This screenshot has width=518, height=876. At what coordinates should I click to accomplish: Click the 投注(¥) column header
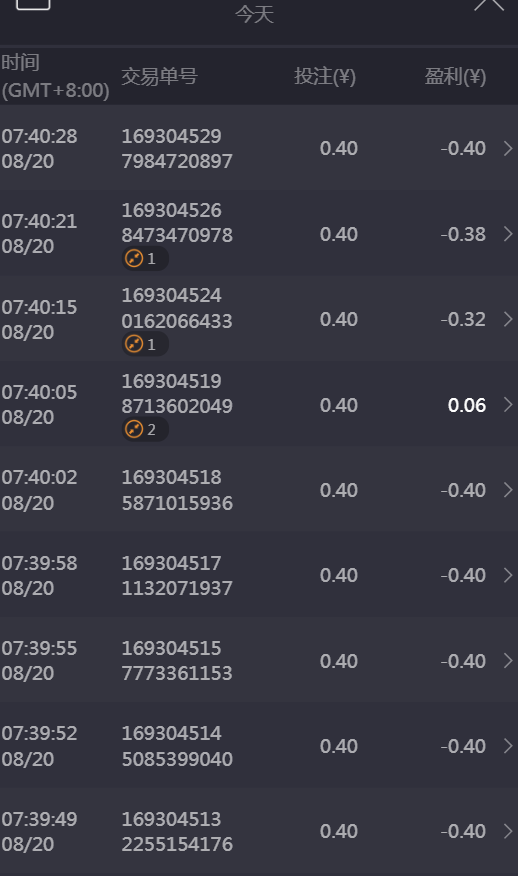point(325,77)
